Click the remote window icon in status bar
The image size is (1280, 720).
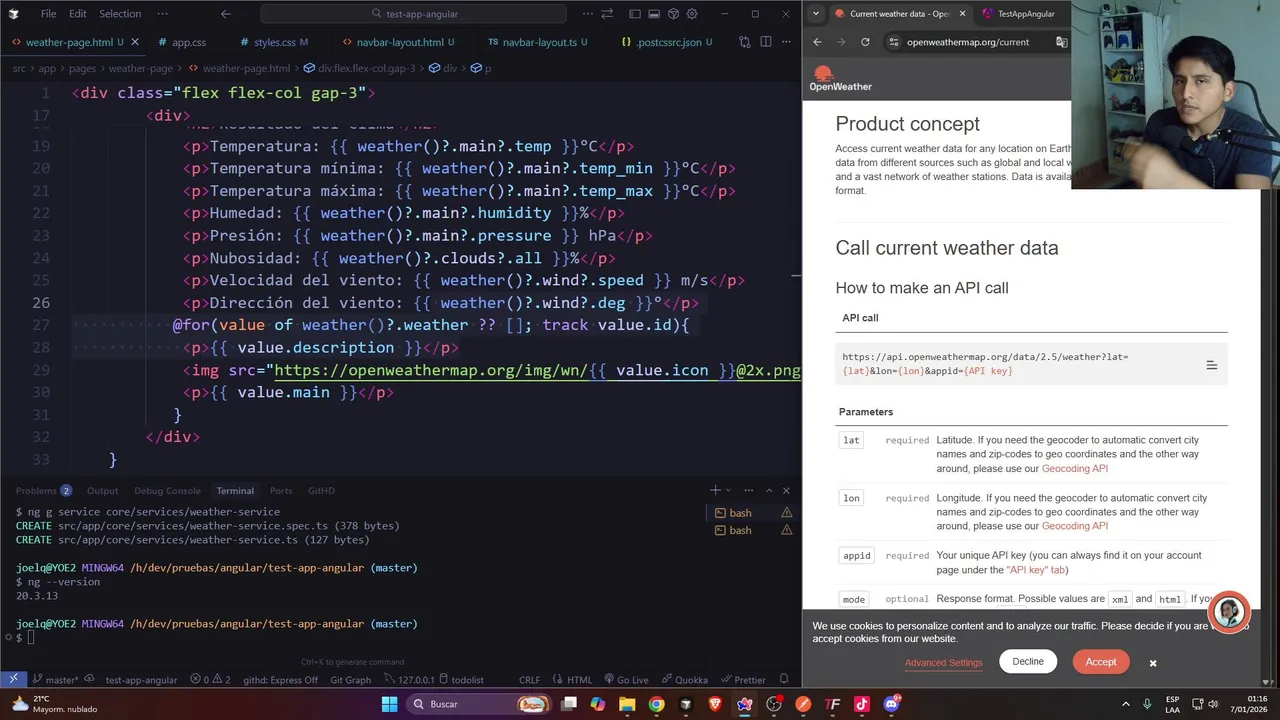tap(13, 679)
